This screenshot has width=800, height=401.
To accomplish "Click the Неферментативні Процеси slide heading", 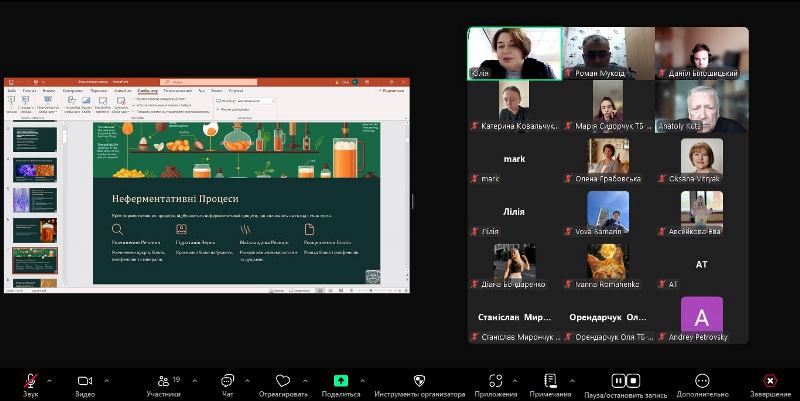I will [x=175, y=199].
